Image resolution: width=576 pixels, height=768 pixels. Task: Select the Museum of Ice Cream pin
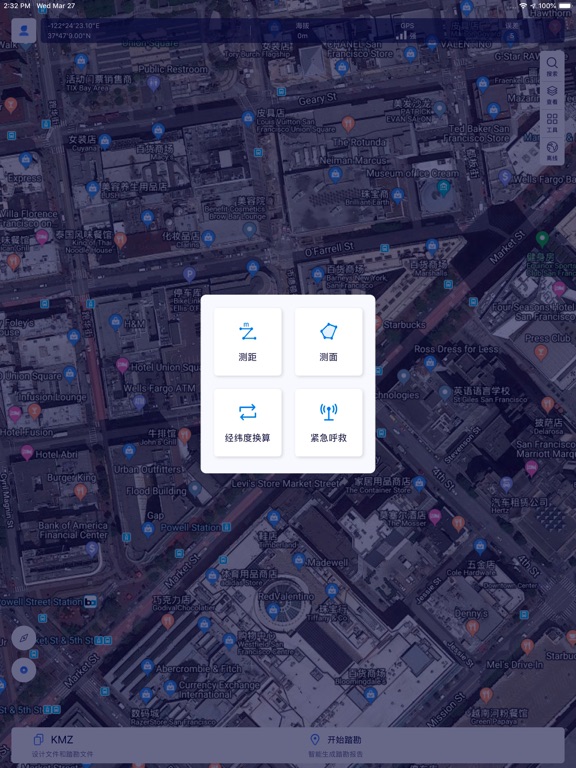point(444,187)
